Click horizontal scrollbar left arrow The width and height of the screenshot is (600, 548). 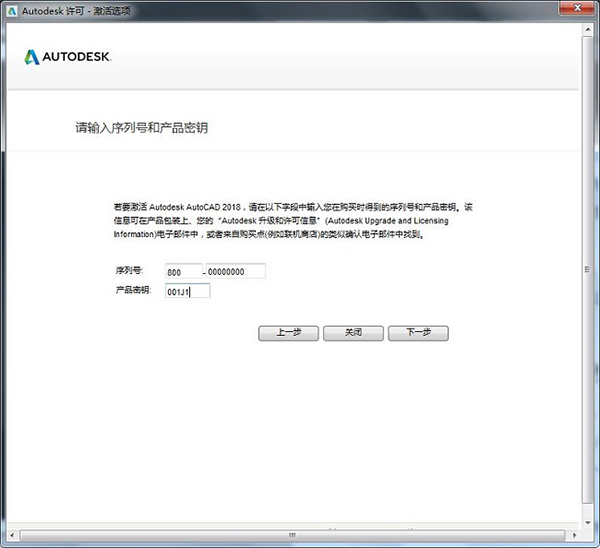(x=12, y=535)
